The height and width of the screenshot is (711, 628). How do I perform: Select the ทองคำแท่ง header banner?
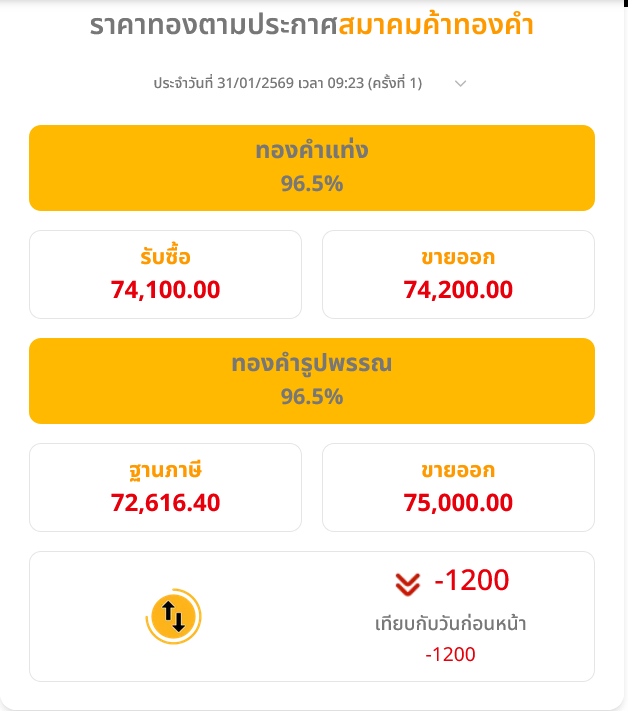coord(312,168)
